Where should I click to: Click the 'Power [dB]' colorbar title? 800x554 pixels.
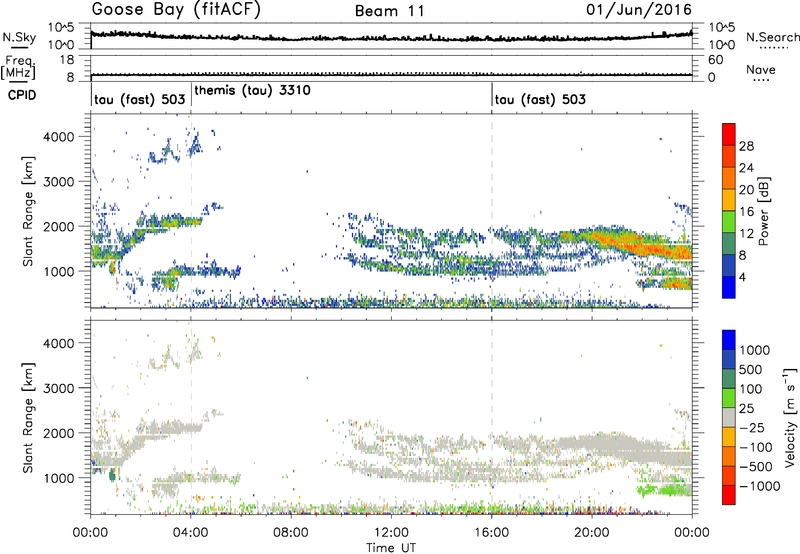pyautogui.click(x=764, y=211)
